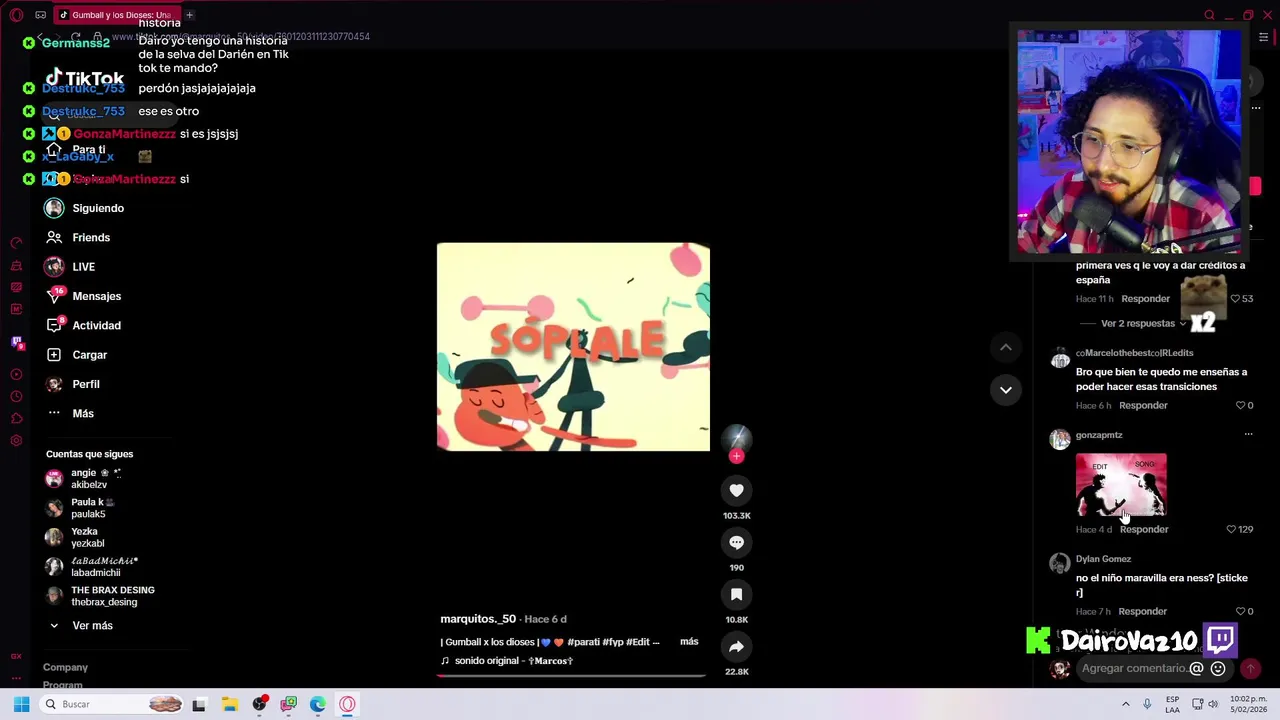Viewport: 1280px width, 720px height.
Task: Open emoji picker in comment box
Action: click(x=1218, y=668)
